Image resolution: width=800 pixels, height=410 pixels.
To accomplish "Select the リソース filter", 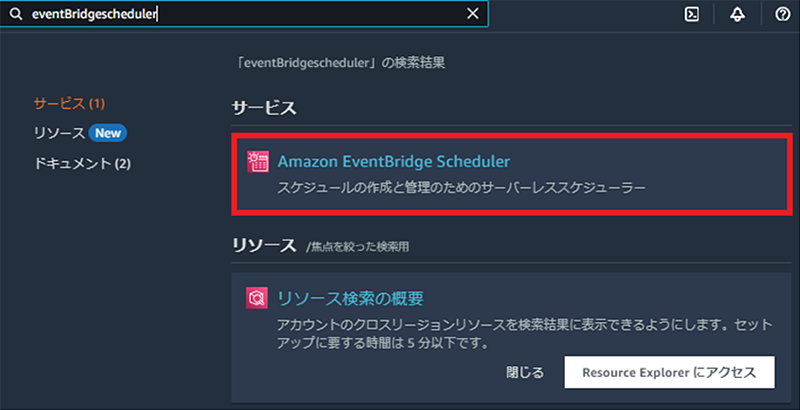I will 59,134.
